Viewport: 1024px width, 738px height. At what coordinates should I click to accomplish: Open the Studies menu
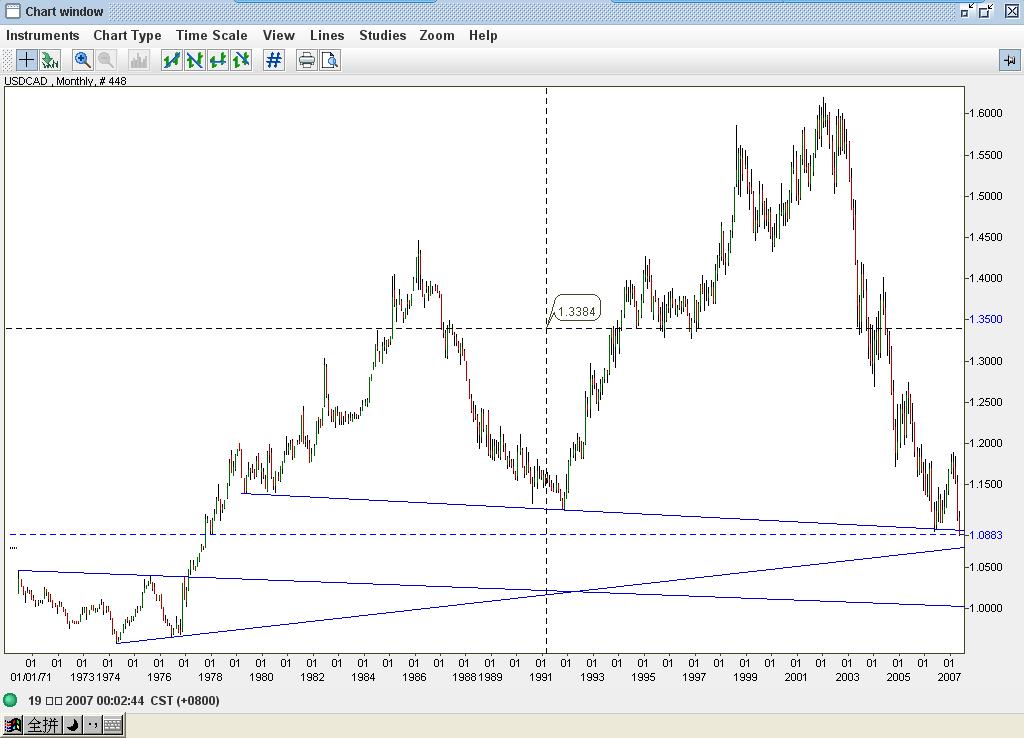[383, 35]
